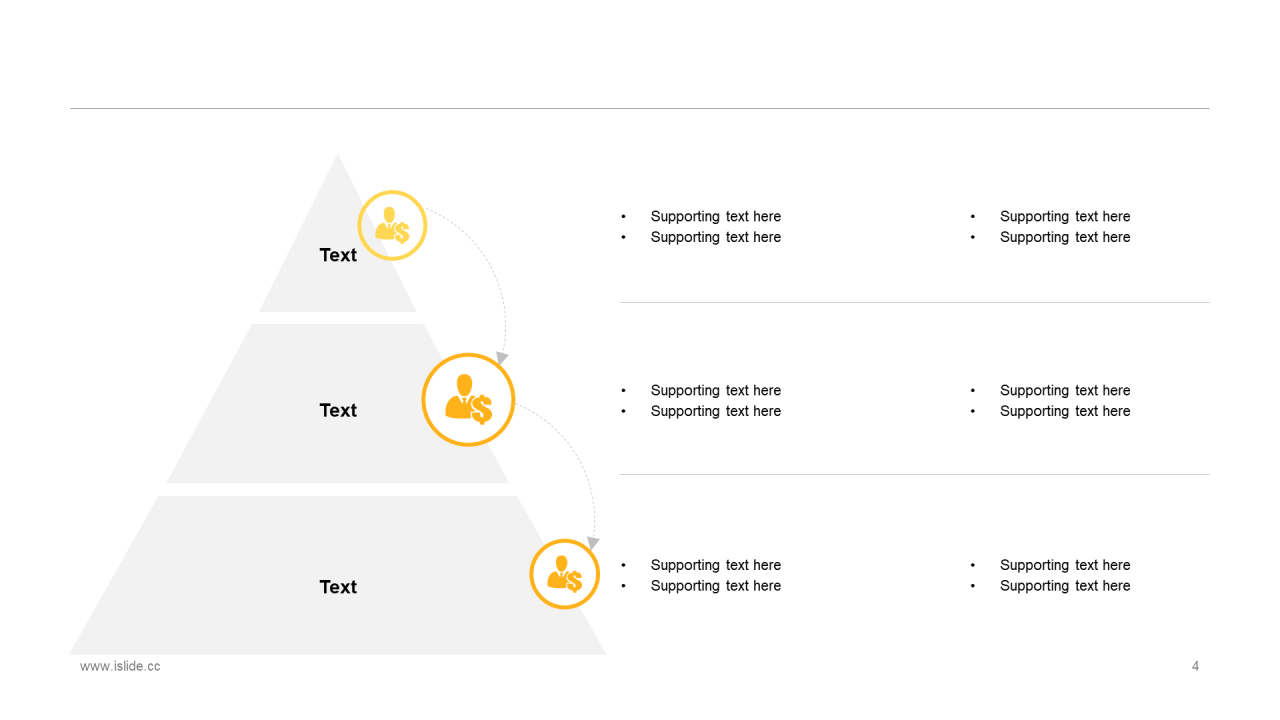Select the second supporting text line in the top-left group

click(715, 237)
